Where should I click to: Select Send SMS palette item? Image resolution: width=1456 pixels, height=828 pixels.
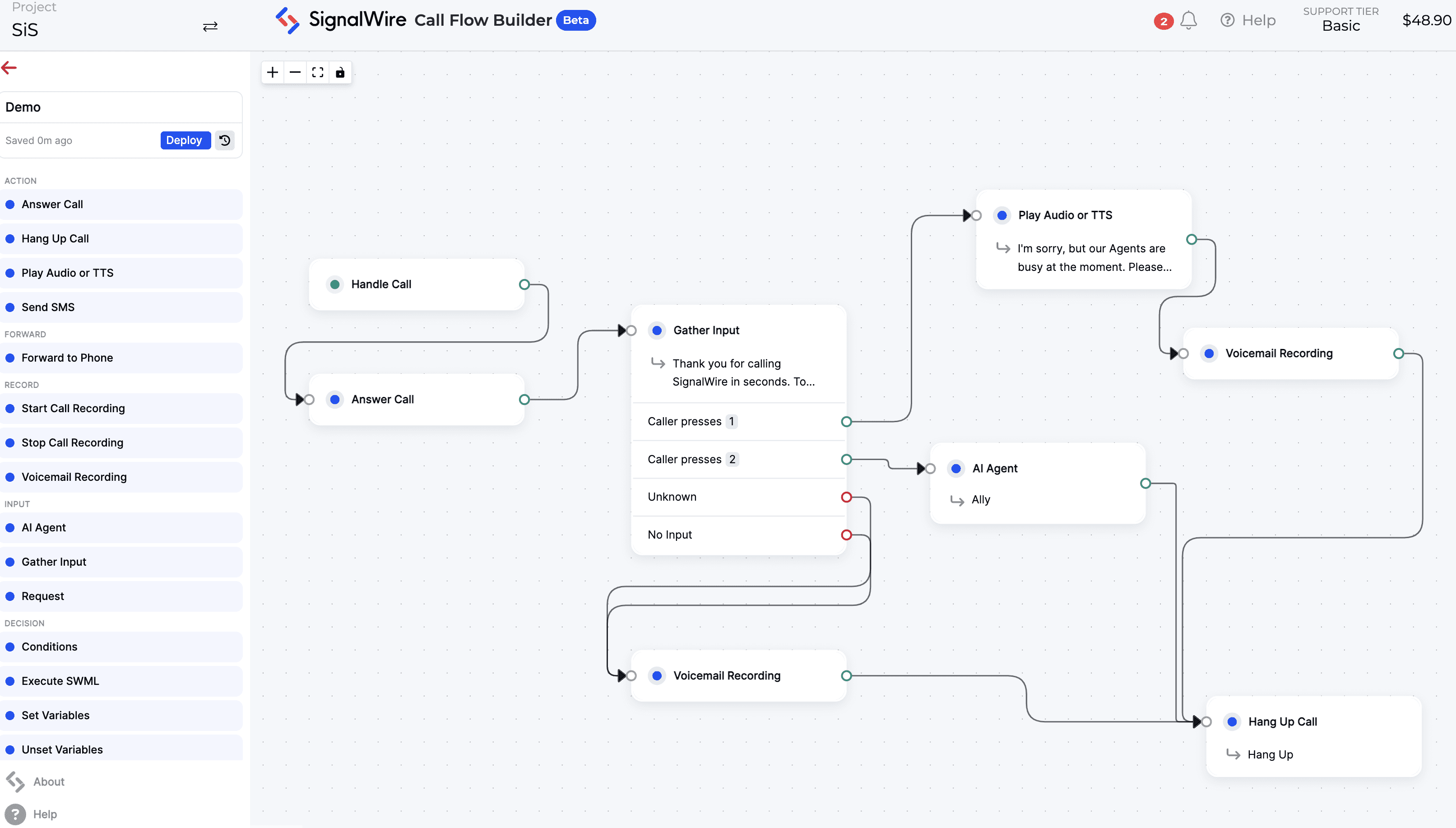pyautogui.click(x=121, y=307)
